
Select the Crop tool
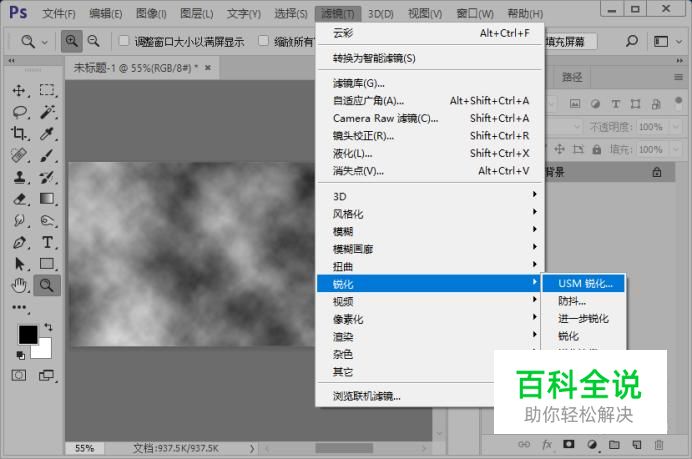coord(19,133)
